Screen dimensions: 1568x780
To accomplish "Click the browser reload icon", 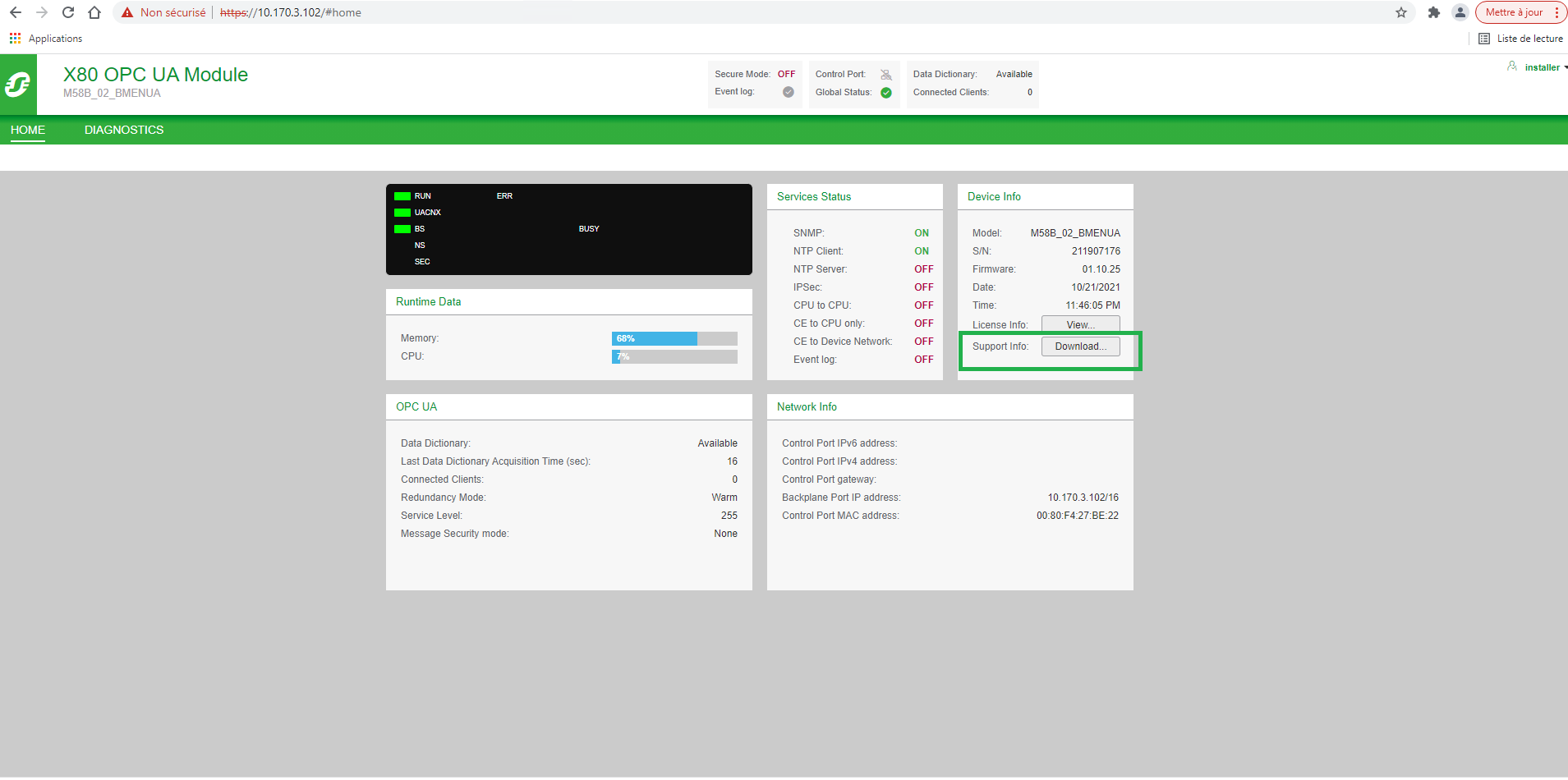I will [x=68, y=12].
